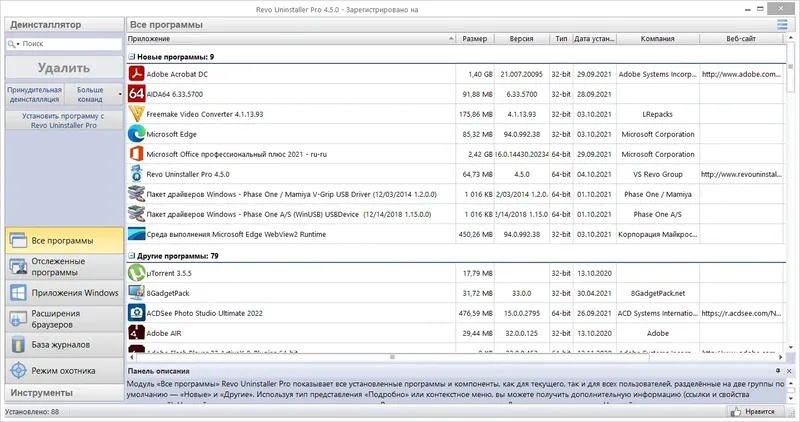Click the Панель описания title
This screenshot has height=422, width=800.
coord(159,371)
